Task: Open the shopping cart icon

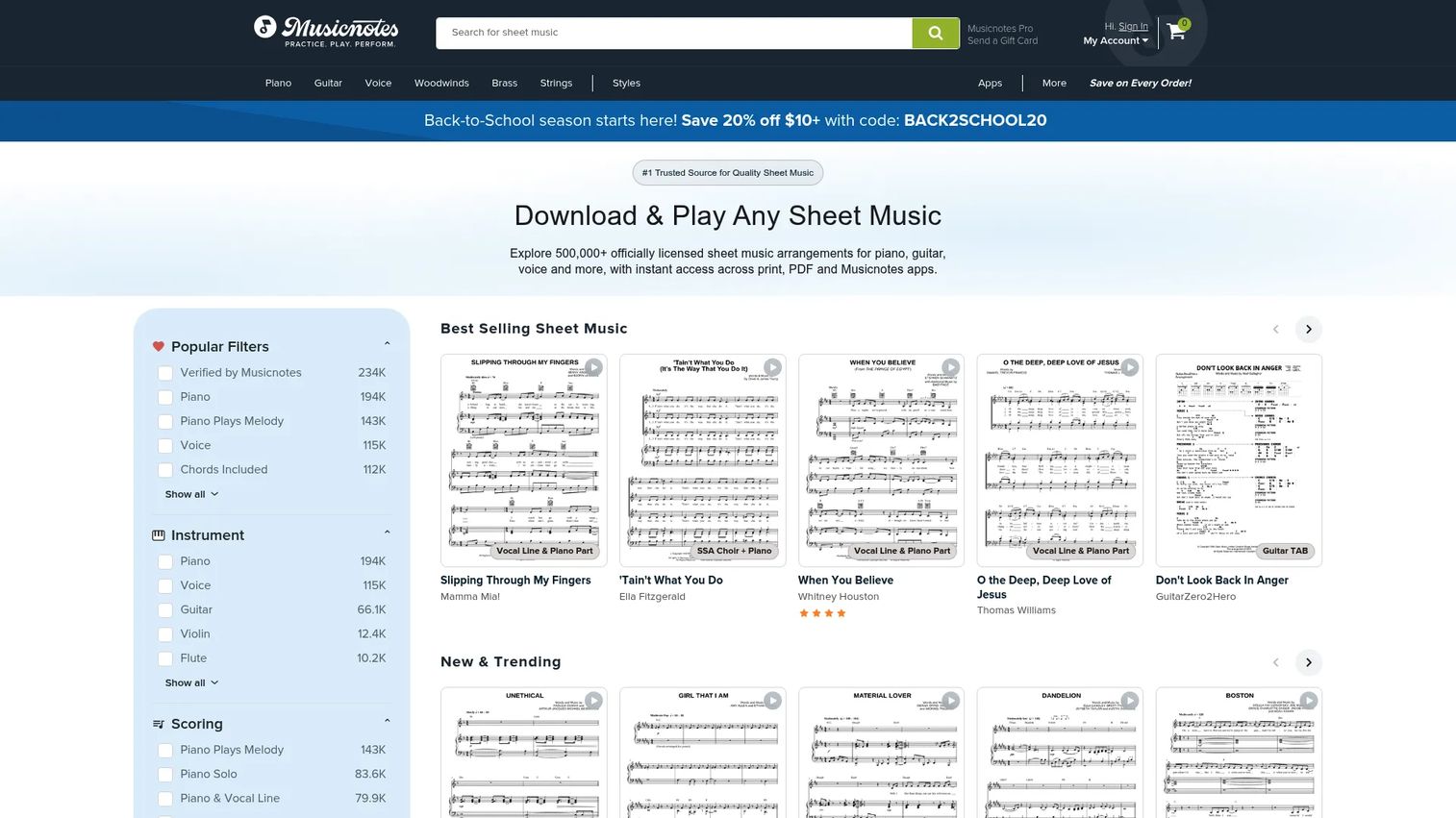Action: tap(1177, 31)
